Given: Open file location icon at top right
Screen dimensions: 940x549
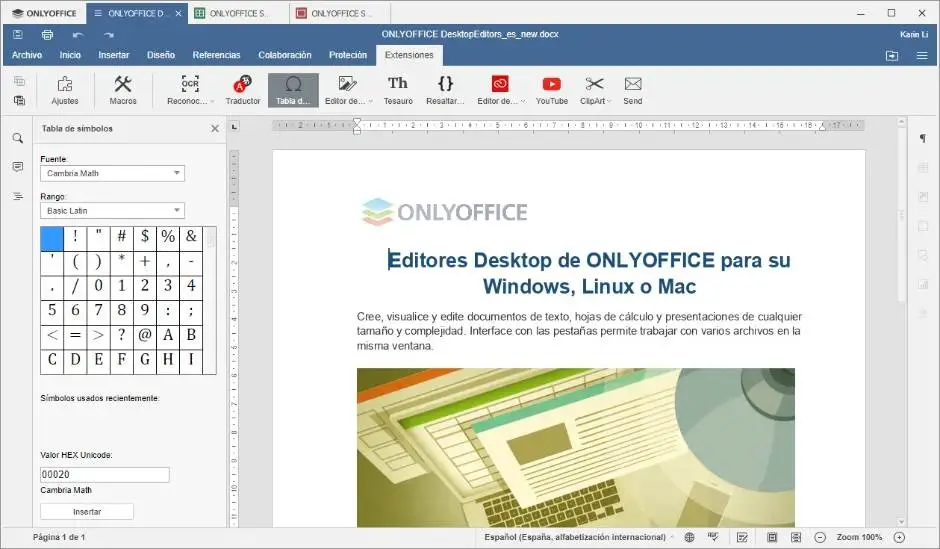Looking at the screenshot, I should [x=892, y=55].
